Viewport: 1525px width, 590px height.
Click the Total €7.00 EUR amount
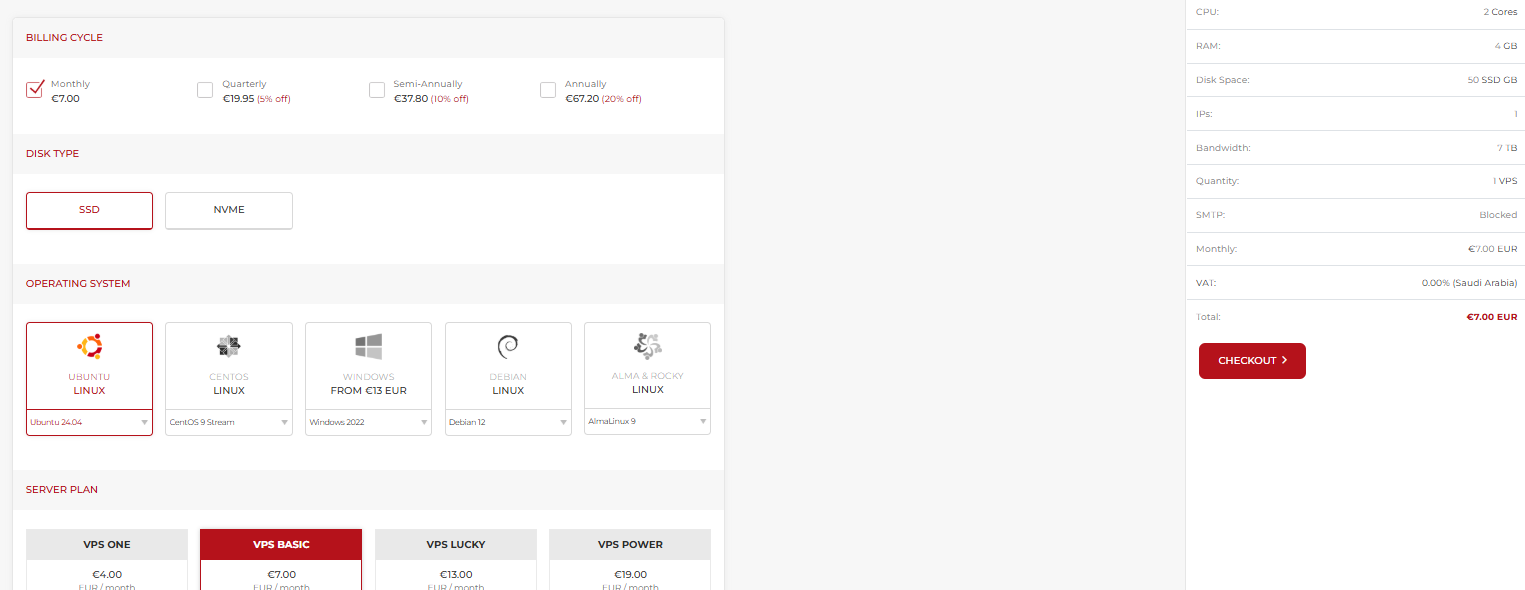pos(1492,317)
